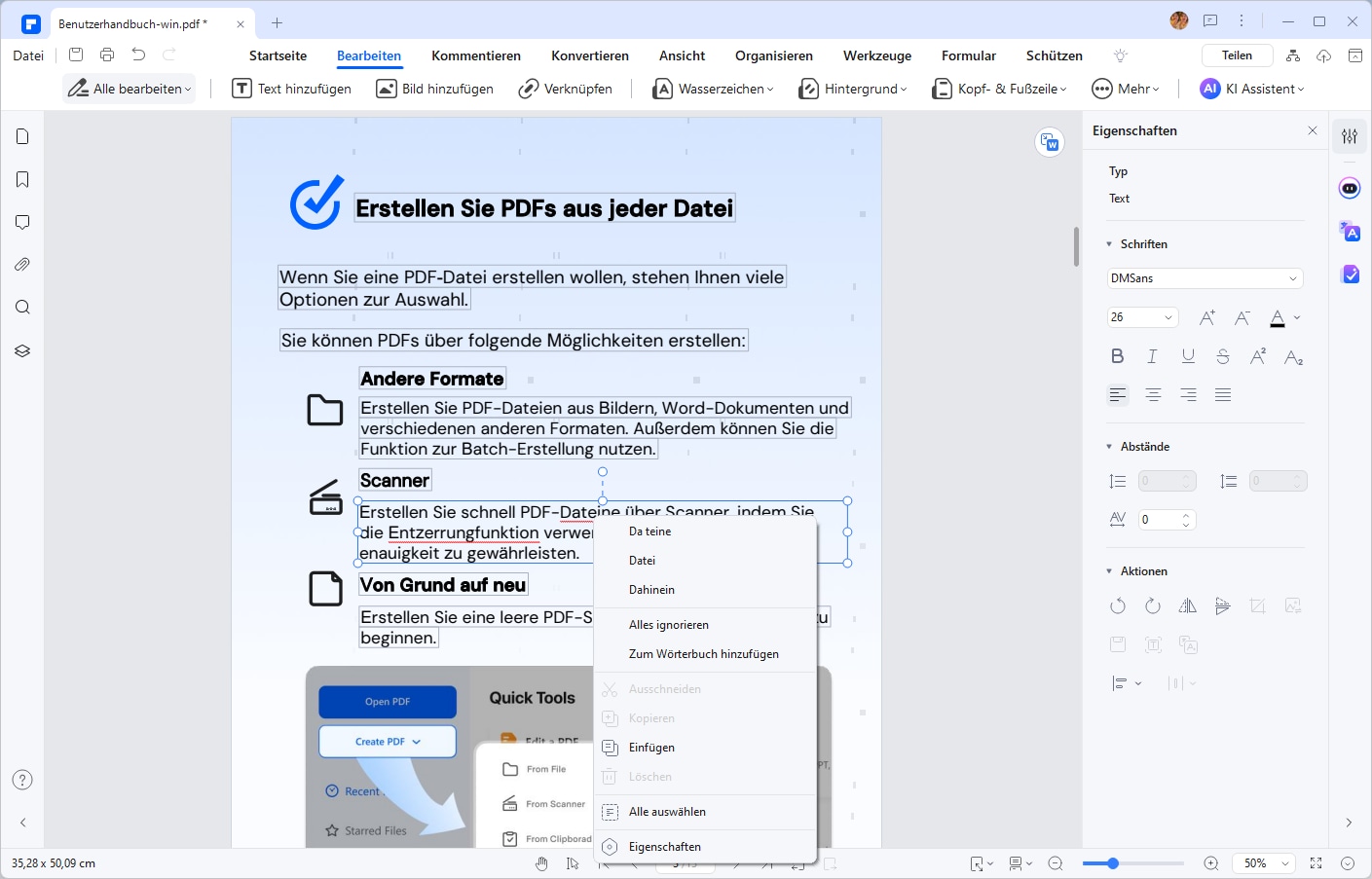
Task: Center align the text
Action: pos(1153,394)
